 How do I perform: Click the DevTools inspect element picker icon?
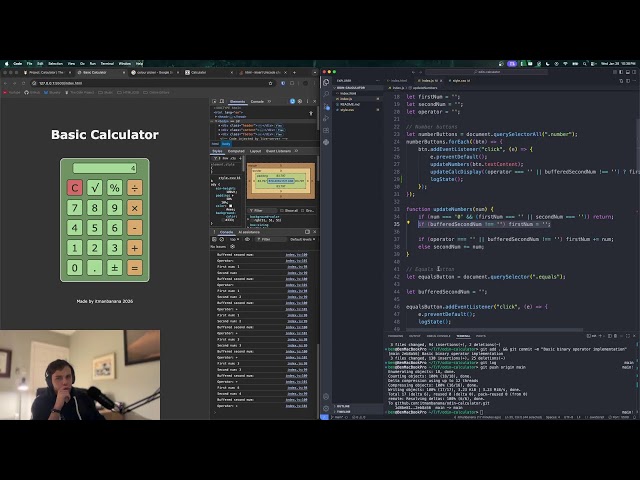(215, 101)
